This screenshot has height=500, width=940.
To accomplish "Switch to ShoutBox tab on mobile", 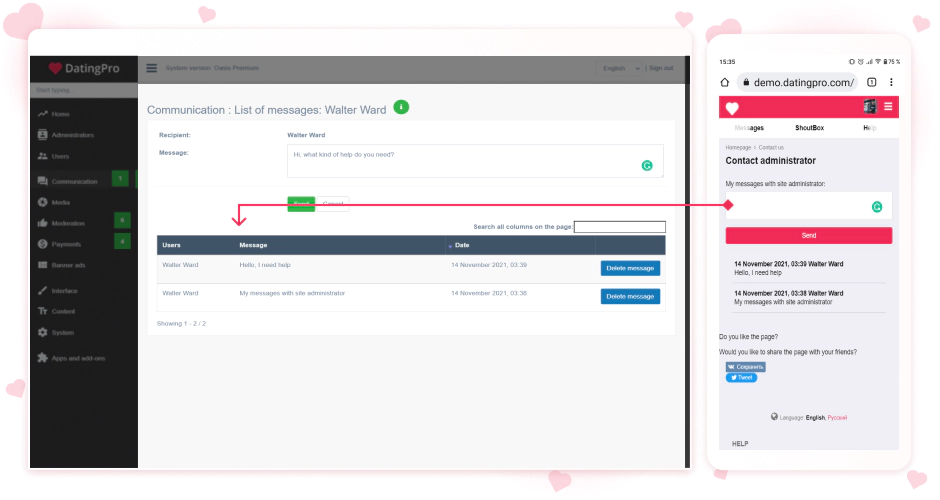I will 809,128.
